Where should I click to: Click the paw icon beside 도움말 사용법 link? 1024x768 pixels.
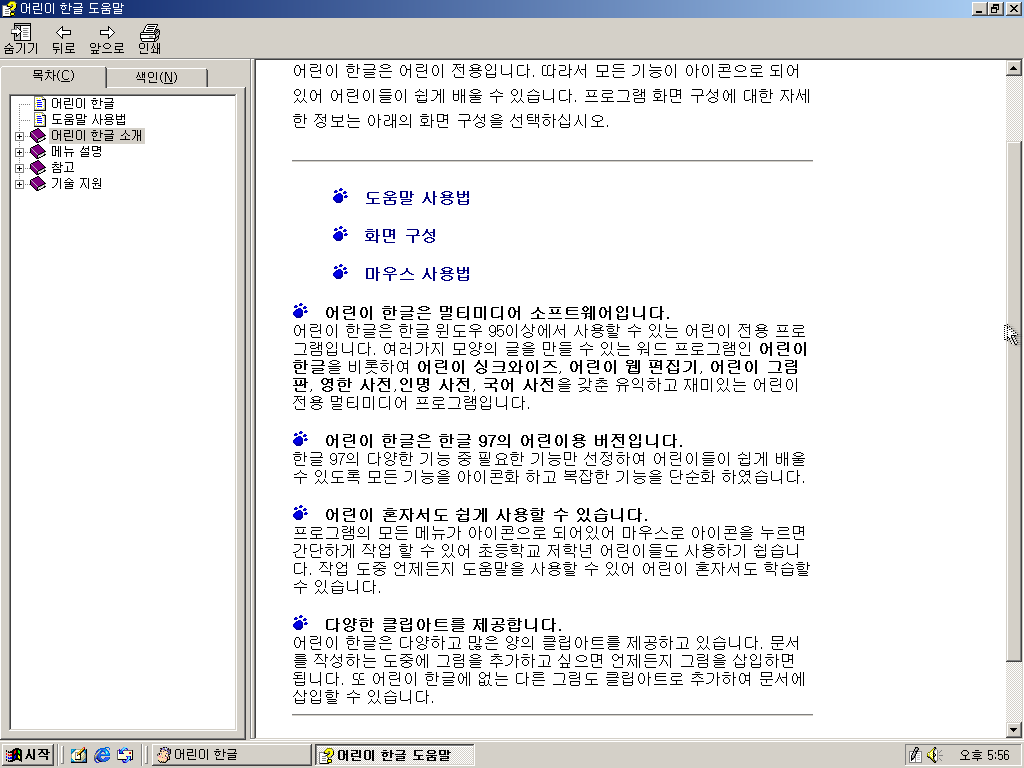[340, 196]
